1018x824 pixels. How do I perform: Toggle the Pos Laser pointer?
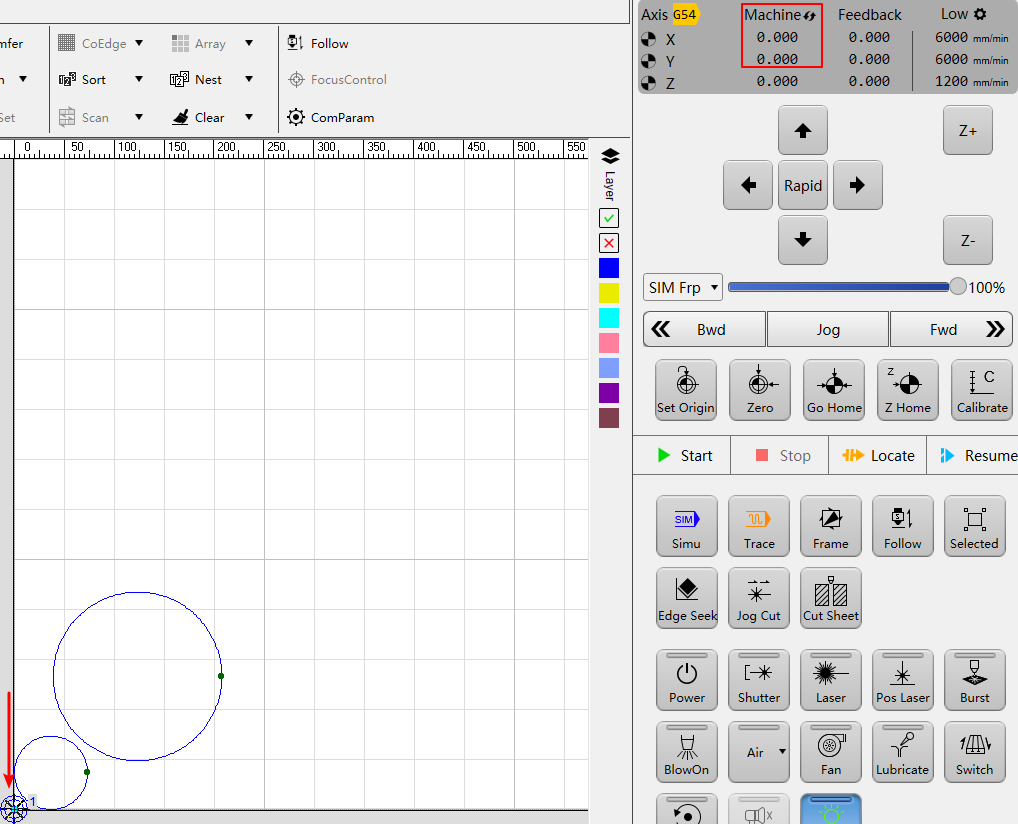[902, 680]
